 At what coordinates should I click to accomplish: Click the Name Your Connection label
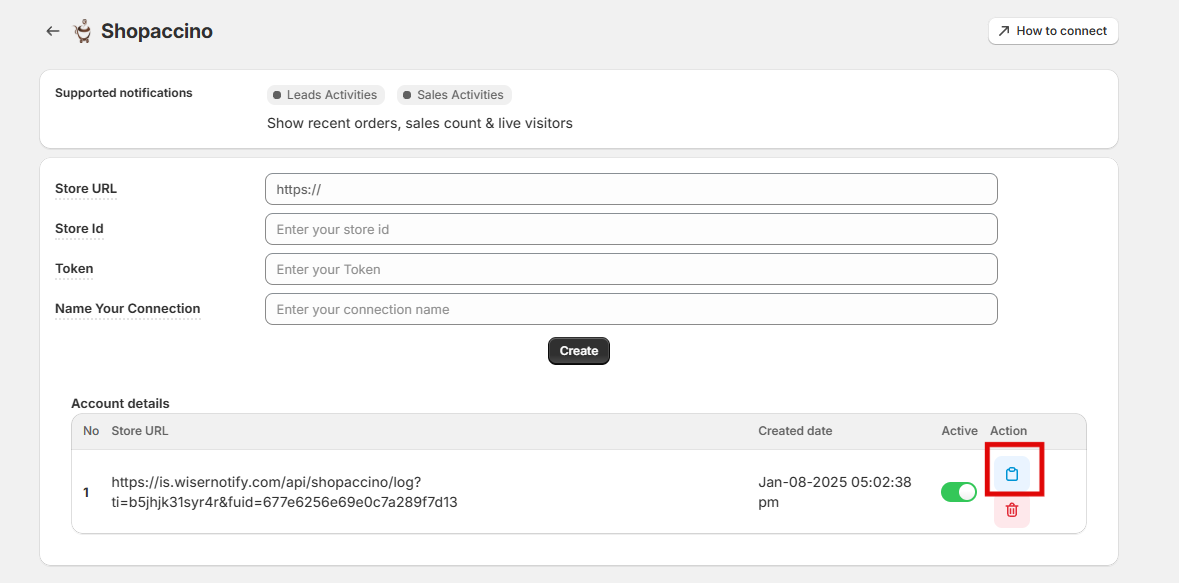pos(128,308)
